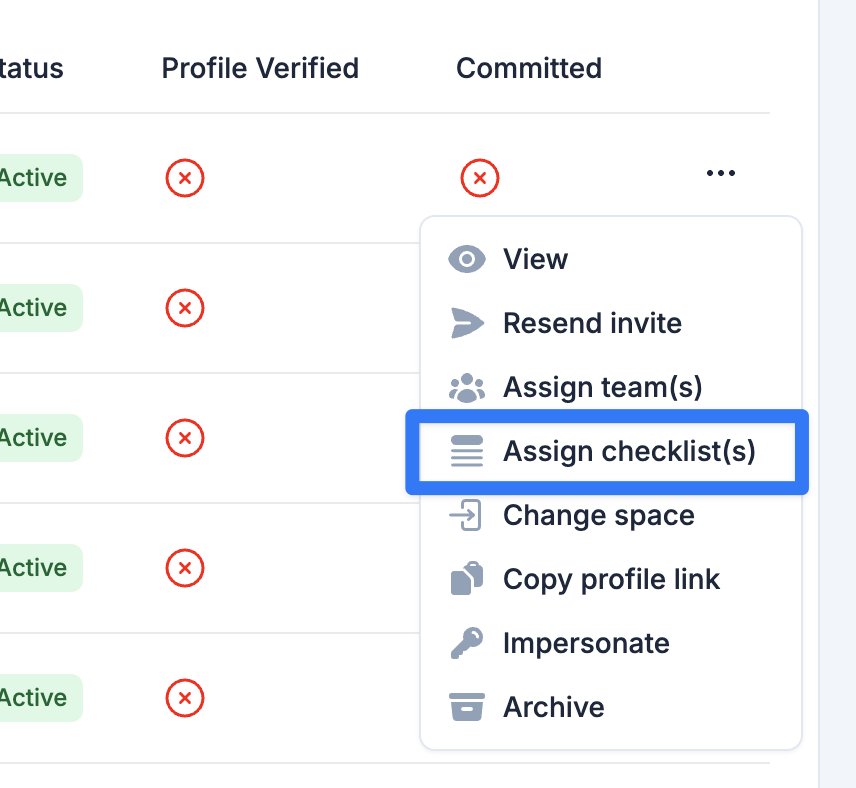
Task: Select the Impersonate menu option
Action: pos(611,643)
